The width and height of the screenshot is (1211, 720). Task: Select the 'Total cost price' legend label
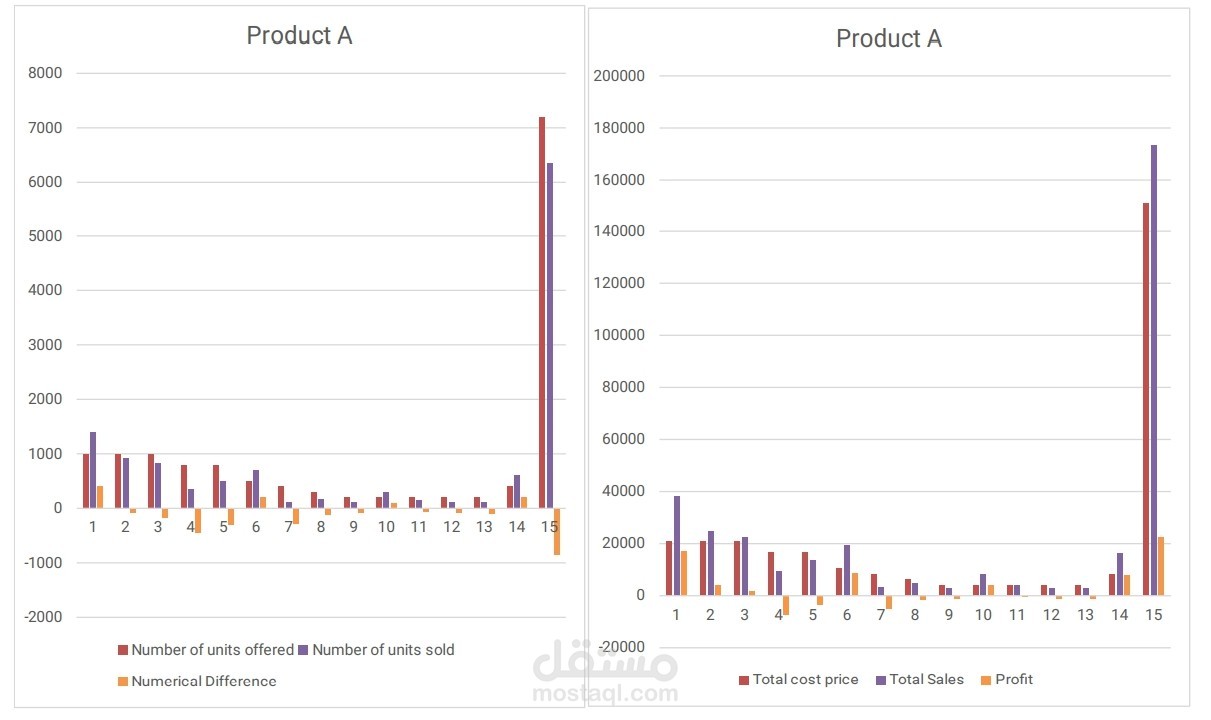(x=805, y=680)
